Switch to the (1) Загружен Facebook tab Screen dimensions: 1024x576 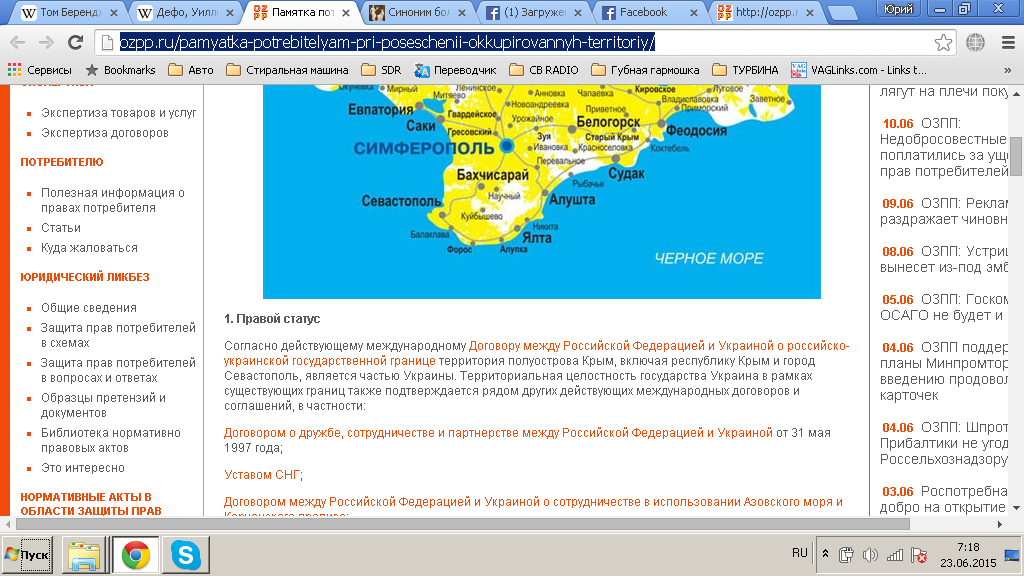[x=534, y=12]
